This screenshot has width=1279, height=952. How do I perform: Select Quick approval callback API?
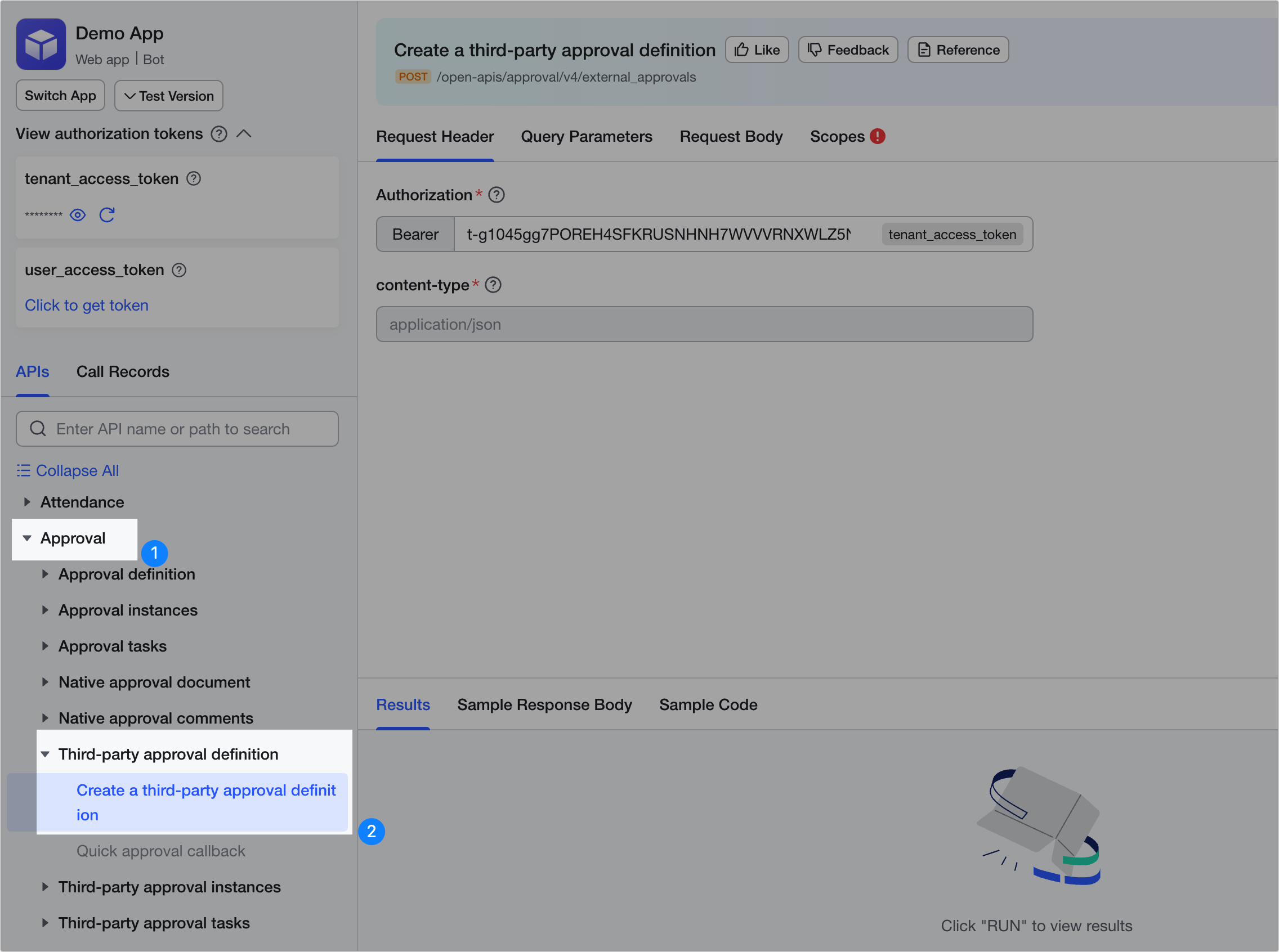[161, 851]
